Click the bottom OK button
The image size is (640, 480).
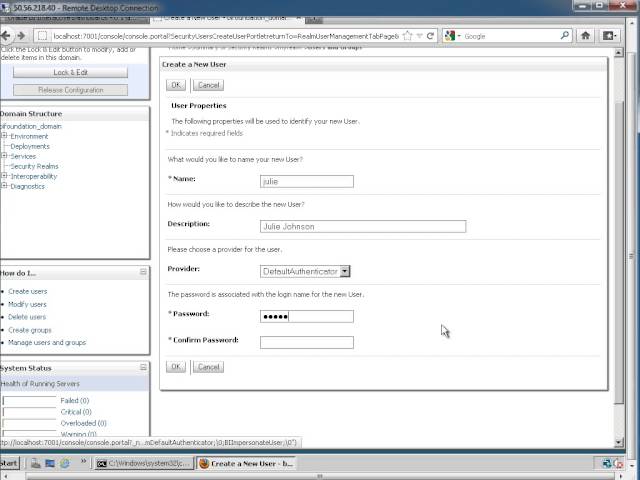(x=176, y=367)
